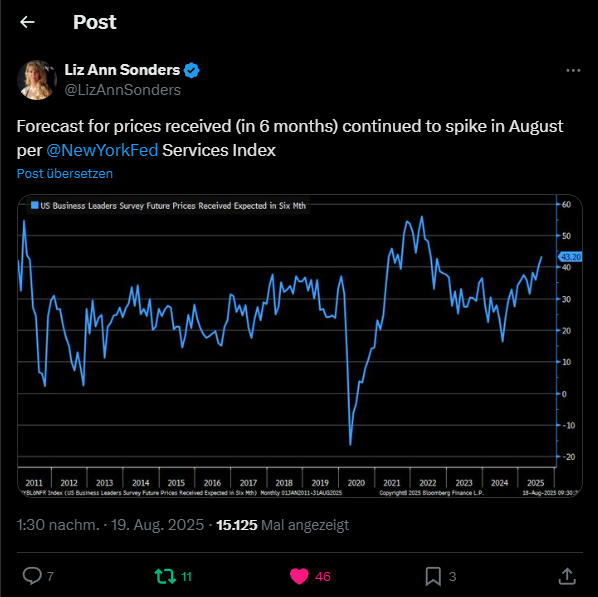
Task: Go back using the arrow icon
Action: [x=27, y=22]
